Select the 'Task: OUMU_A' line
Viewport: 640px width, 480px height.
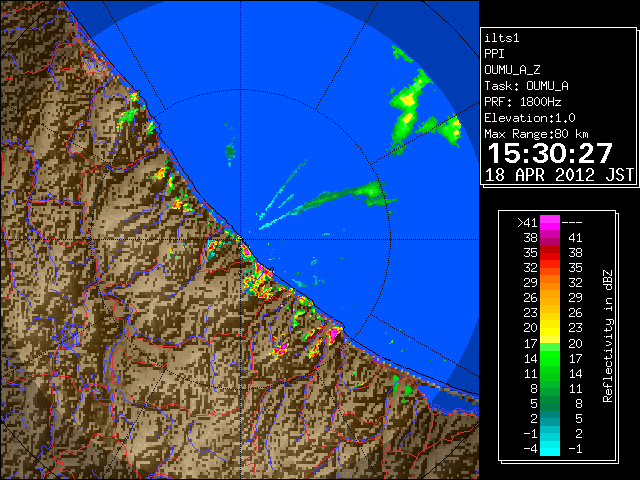tap(527, 86)
